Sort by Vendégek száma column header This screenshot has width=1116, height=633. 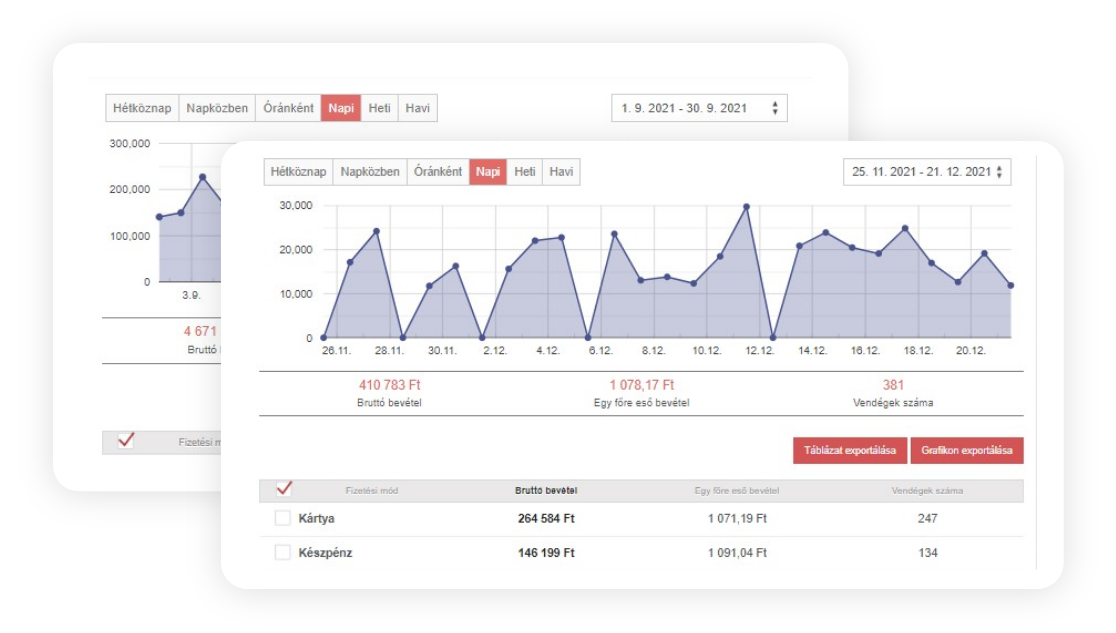927,491
